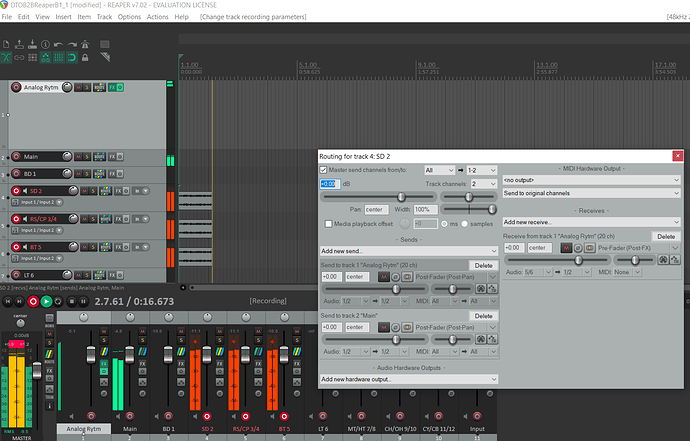The width and height of the screenshot is (690, 441).
Task: Toggle snap toolbar icon
Action: point(72,58)
